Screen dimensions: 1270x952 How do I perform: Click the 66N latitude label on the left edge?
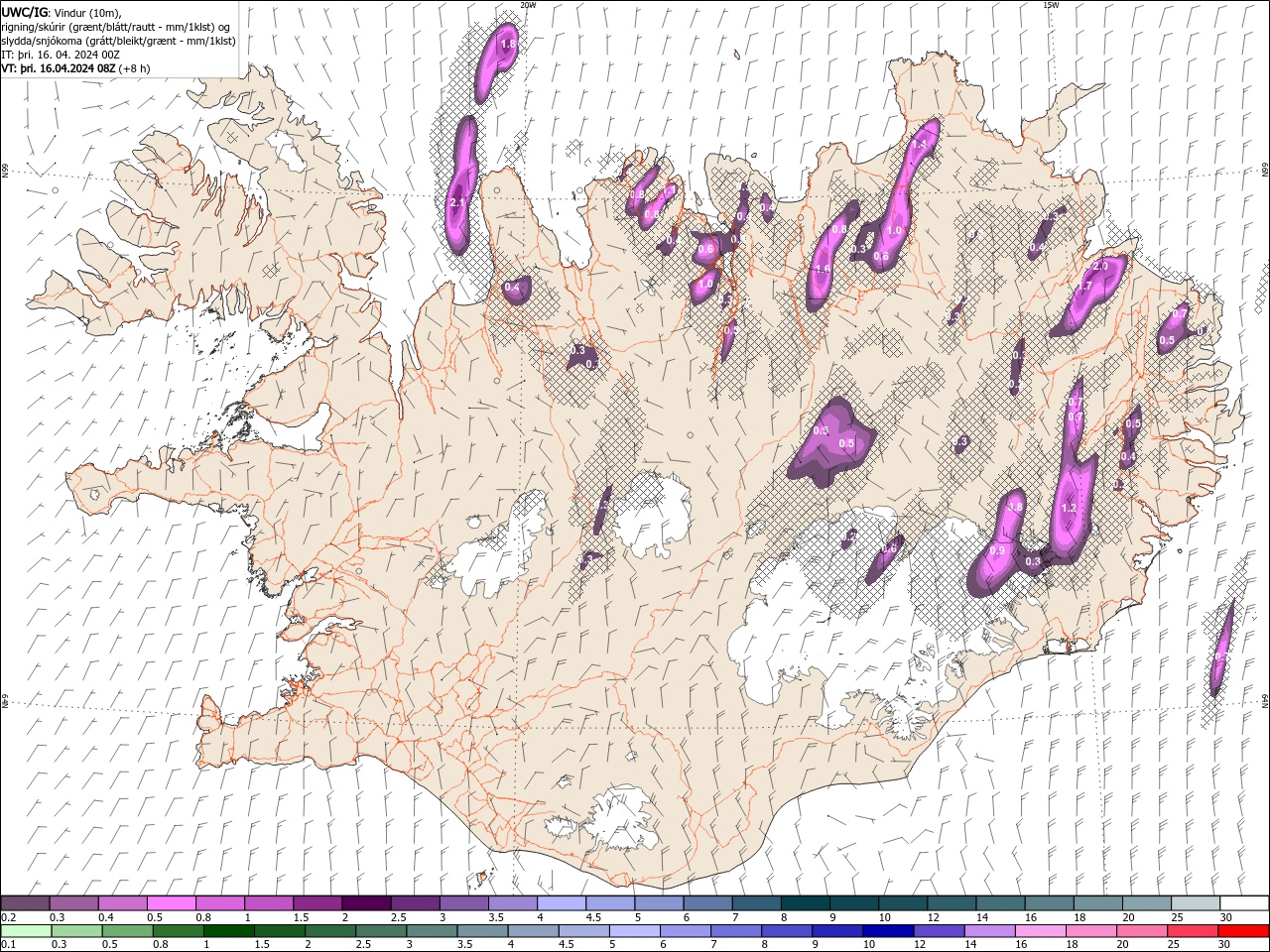pos(5,172)
